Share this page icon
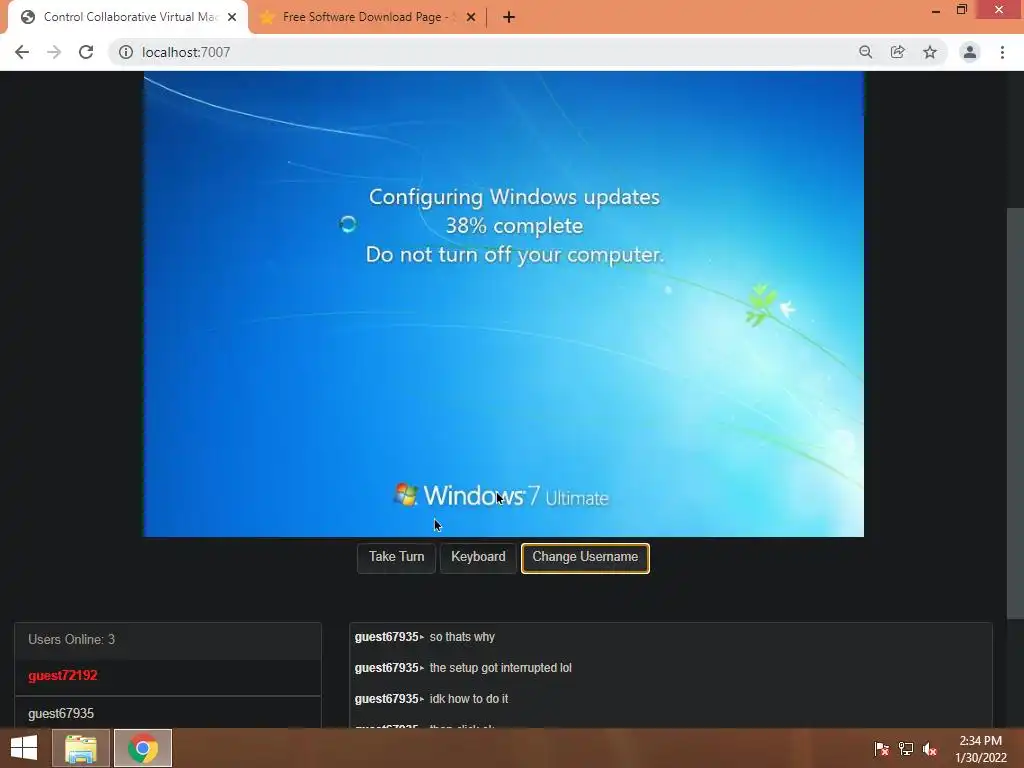The height and width of the screenshot is (768, 1024). (x=898, y=52)
